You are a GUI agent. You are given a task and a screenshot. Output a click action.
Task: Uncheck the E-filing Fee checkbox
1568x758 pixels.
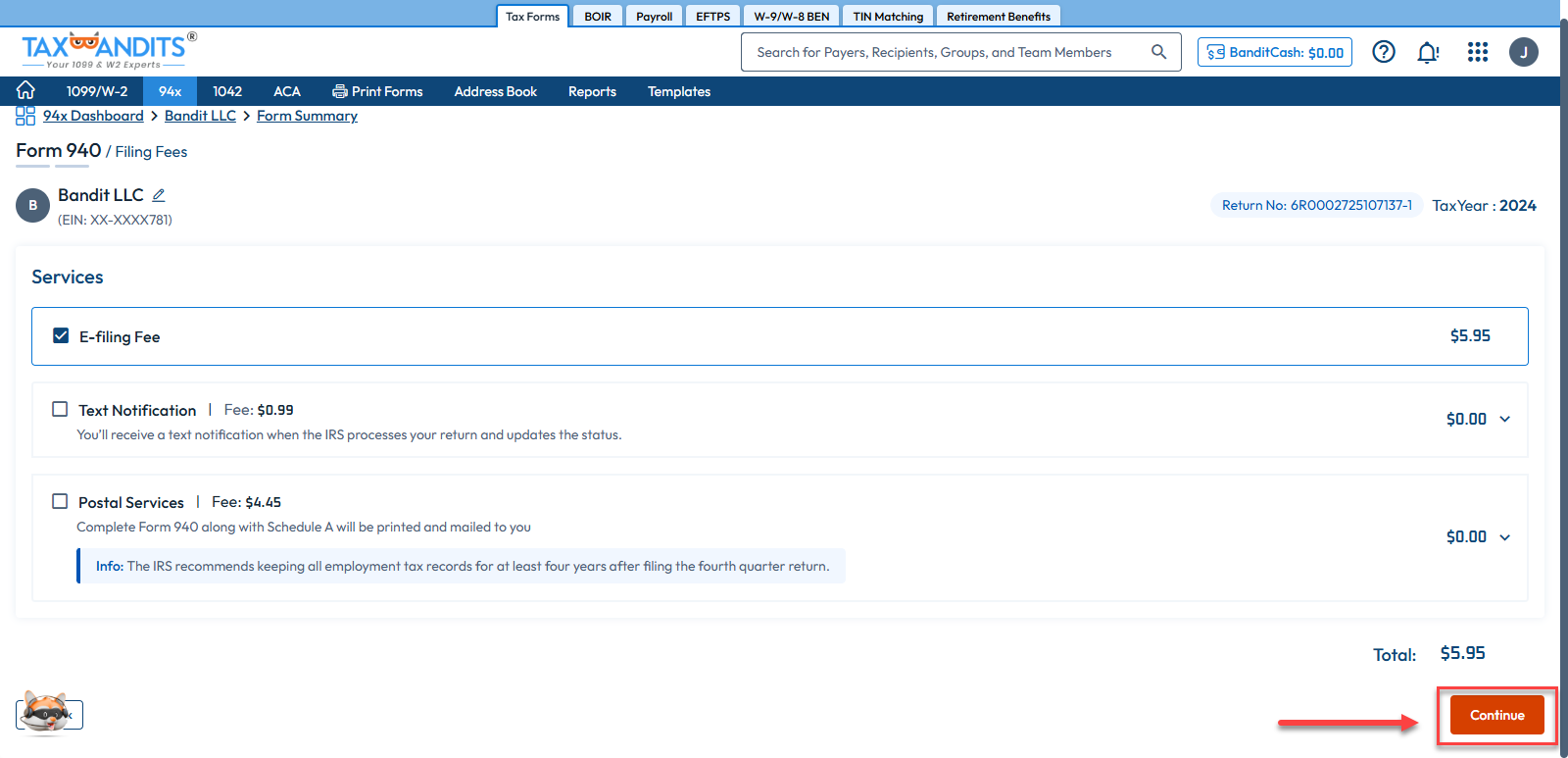click(x=61, y=335)
